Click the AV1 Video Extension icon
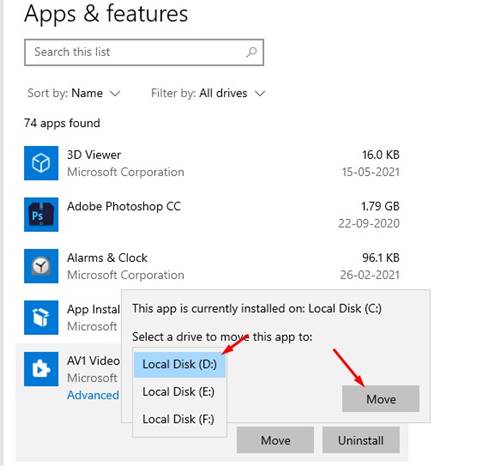Image resolution: width=500 pixels, height=466 pixels. click(x=41, y=369)
